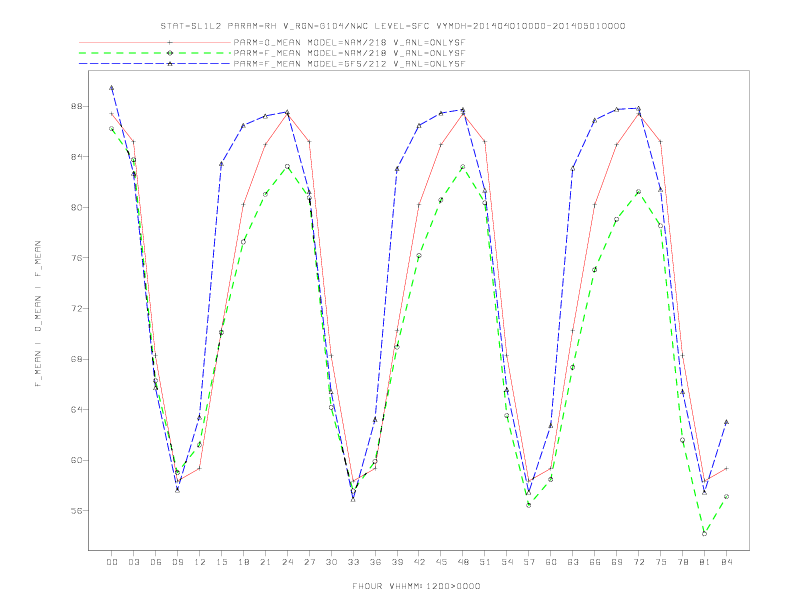This screenshot has height=612, width=792.
Task: Click the x-axis tick label 27
Action: [309, 562]
